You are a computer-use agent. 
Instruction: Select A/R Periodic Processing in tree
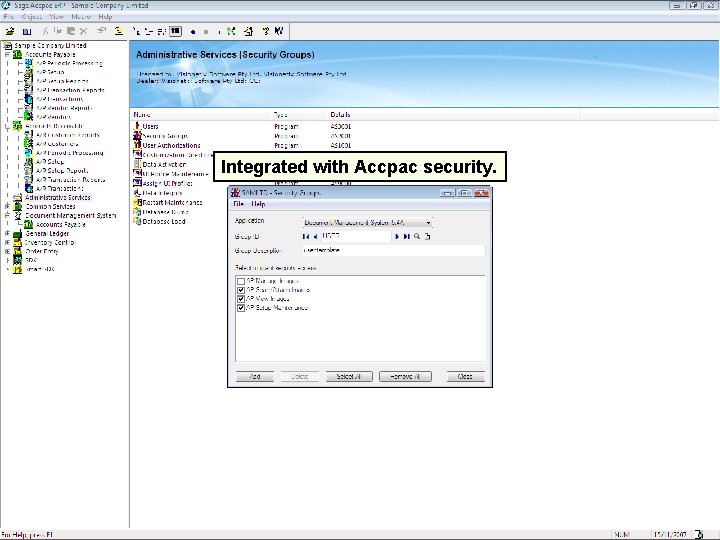(70, 153)
